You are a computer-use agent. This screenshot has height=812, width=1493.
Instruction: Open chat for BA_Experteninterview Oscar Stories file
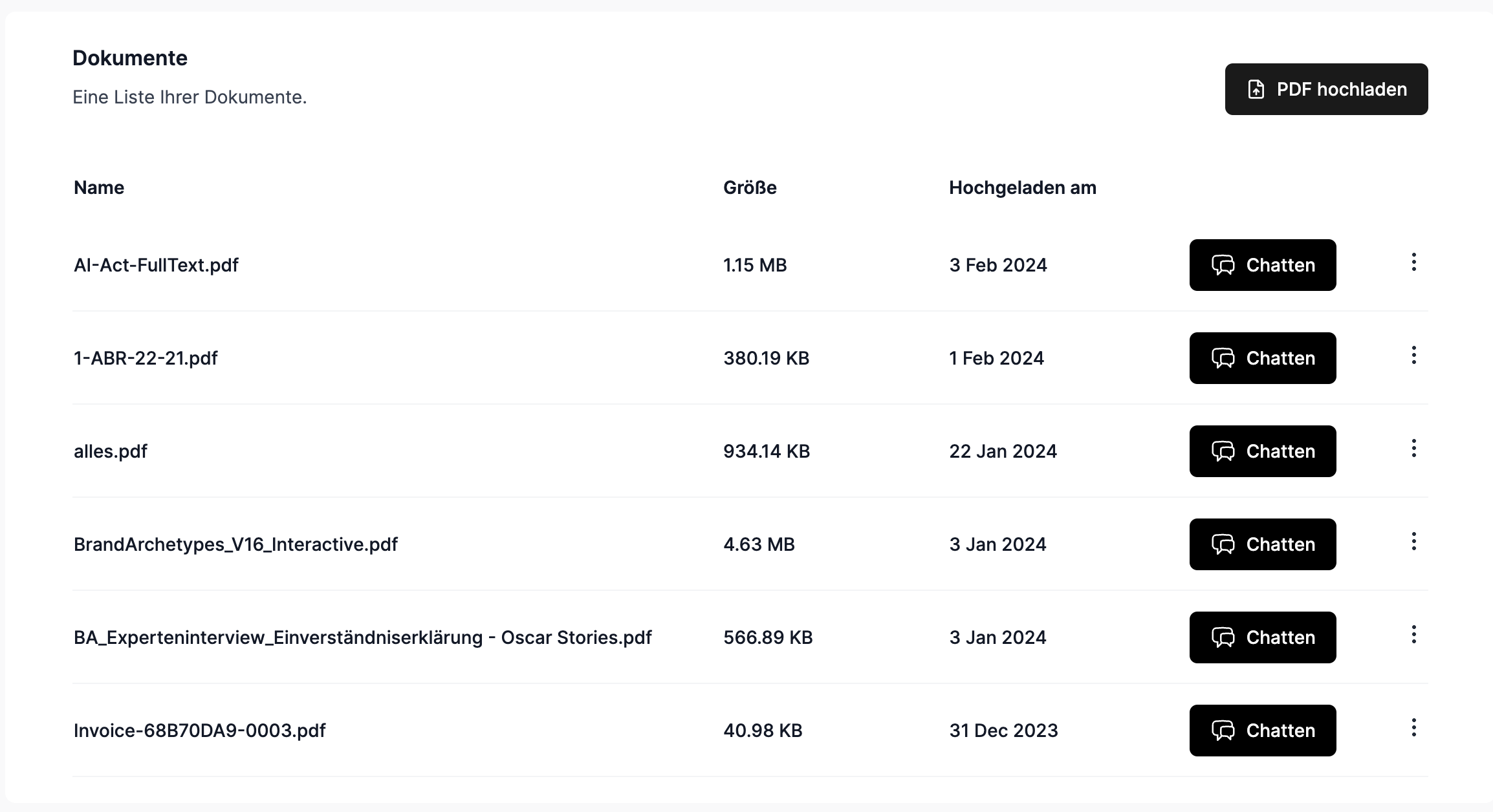click(x=1262, y=637)
